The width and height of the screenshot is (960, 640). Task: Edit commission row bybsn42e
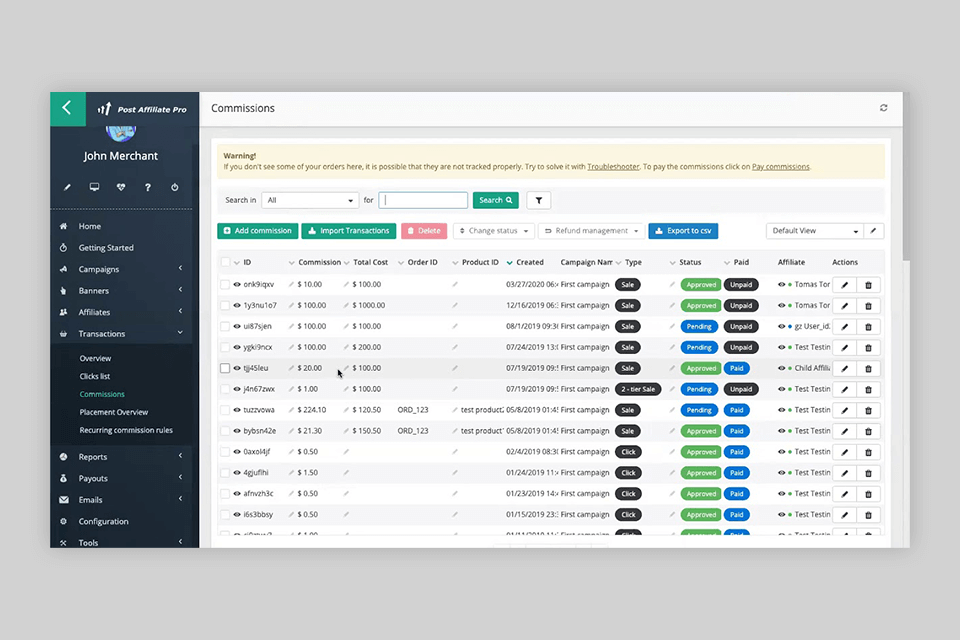(845, 431)
